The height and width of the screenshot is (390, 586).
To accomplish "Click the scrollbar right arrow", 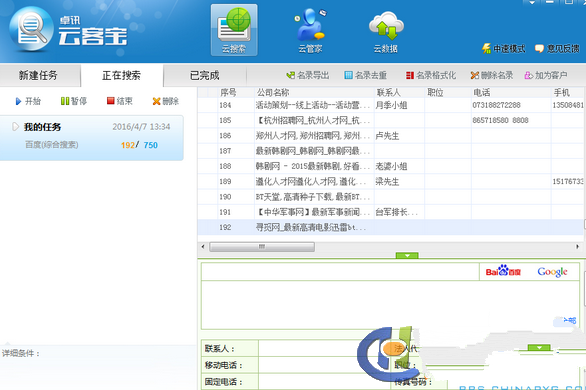I will point(577,247).
